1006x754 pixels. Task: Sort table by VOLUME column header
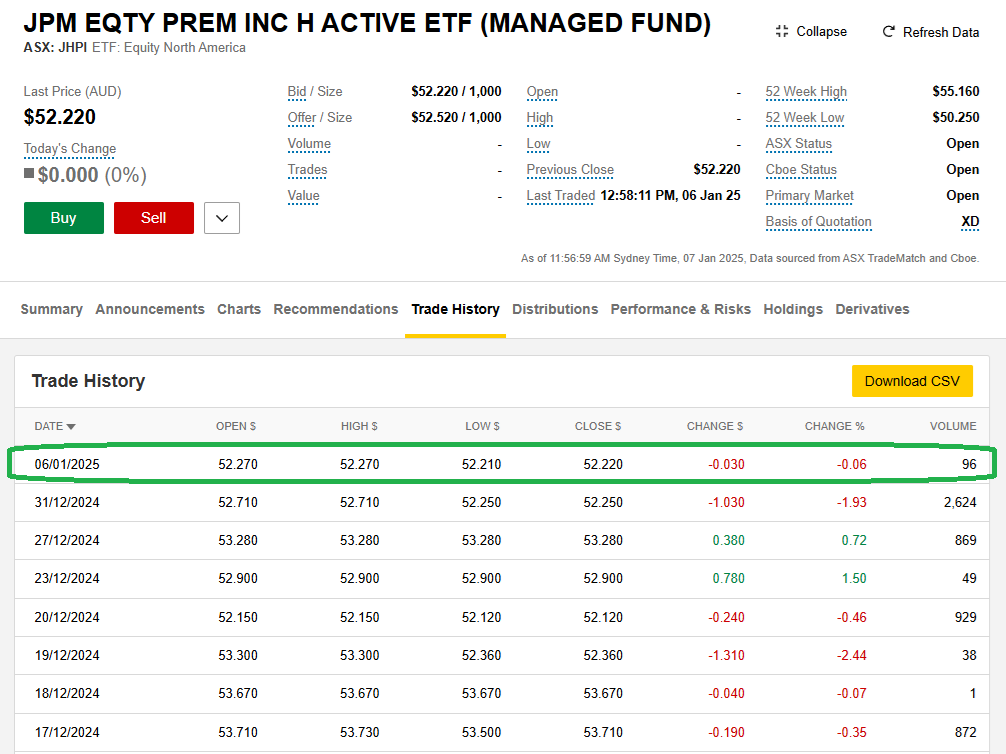(x=952, y=426)
